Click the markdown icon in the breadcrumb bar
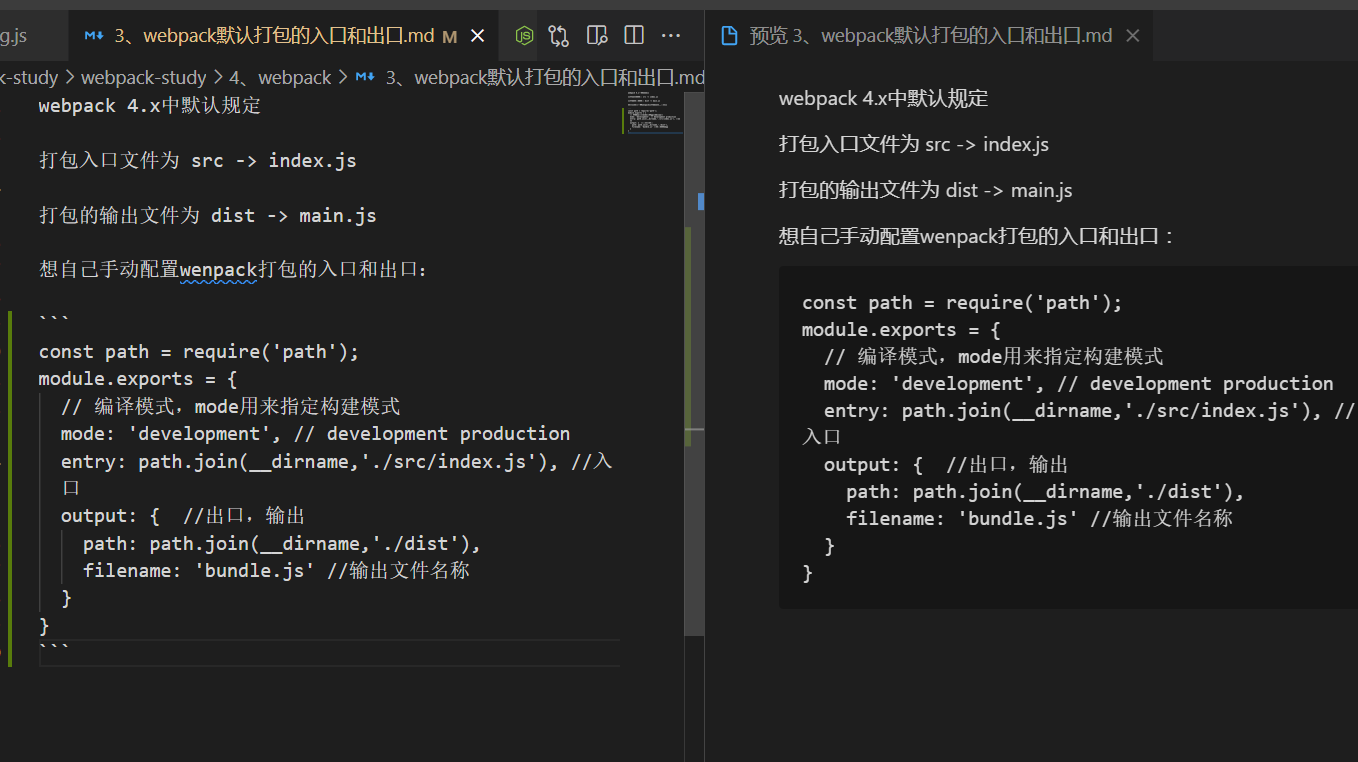This screenshot has width=1358, height=762. [364, 77]
